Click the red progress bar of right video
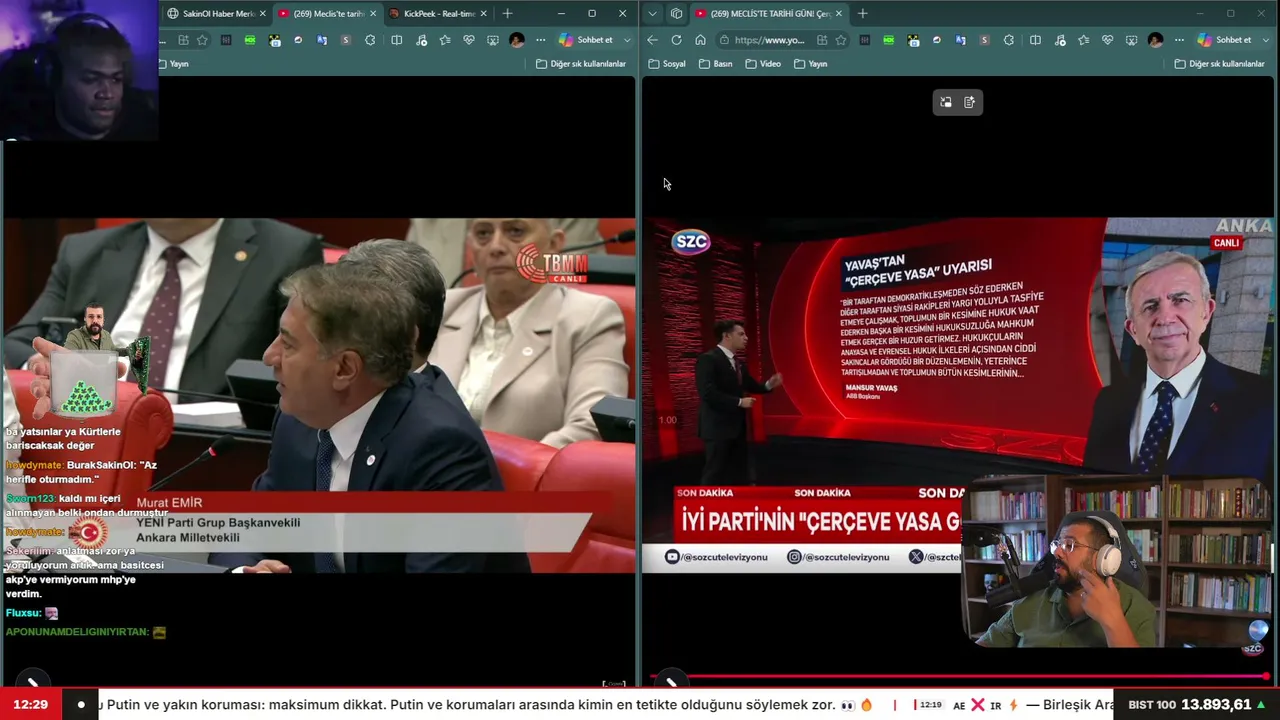 click(960, 677)
